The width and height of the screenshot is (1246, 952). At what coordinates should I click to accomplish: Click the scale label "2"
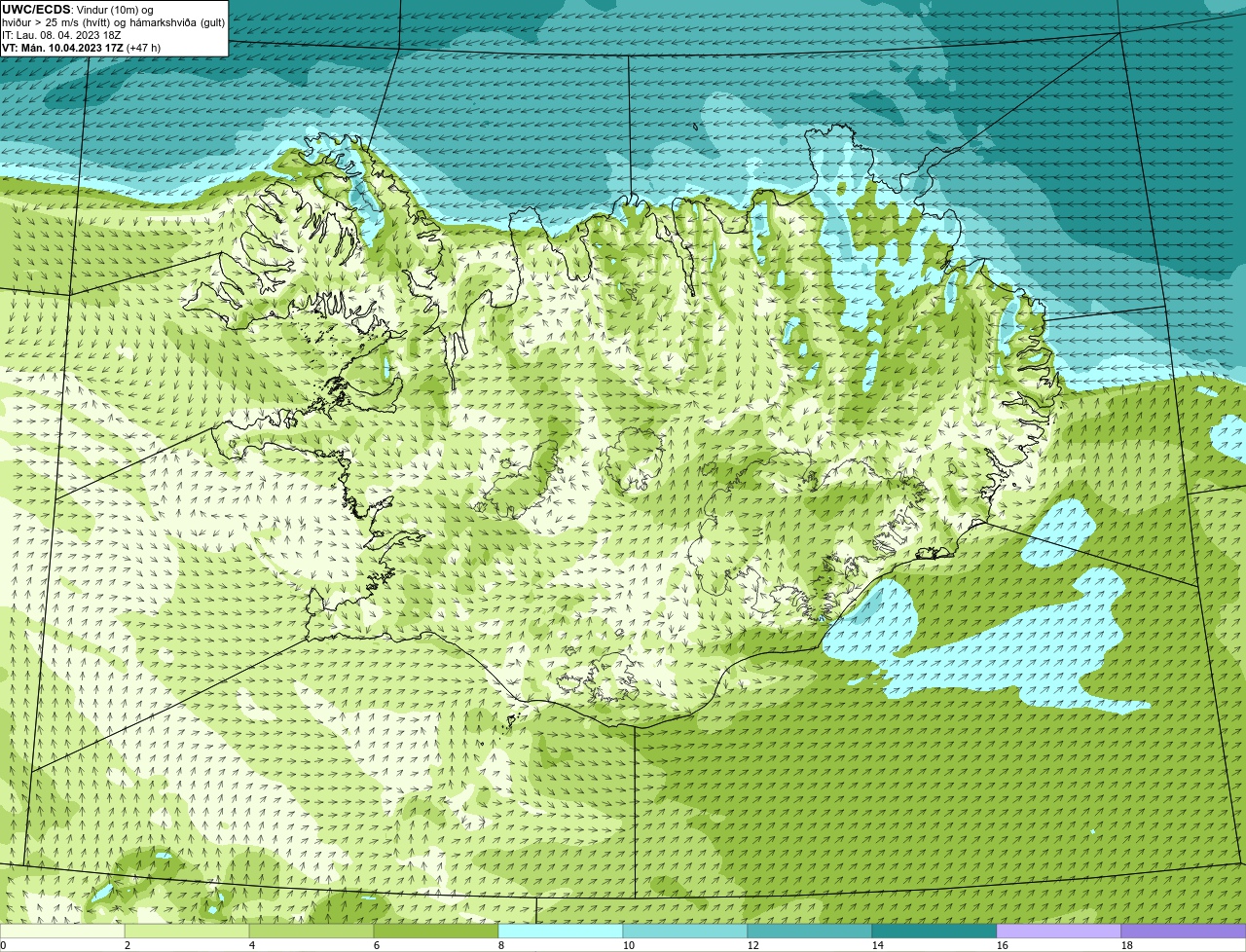(x=128, y=945)
